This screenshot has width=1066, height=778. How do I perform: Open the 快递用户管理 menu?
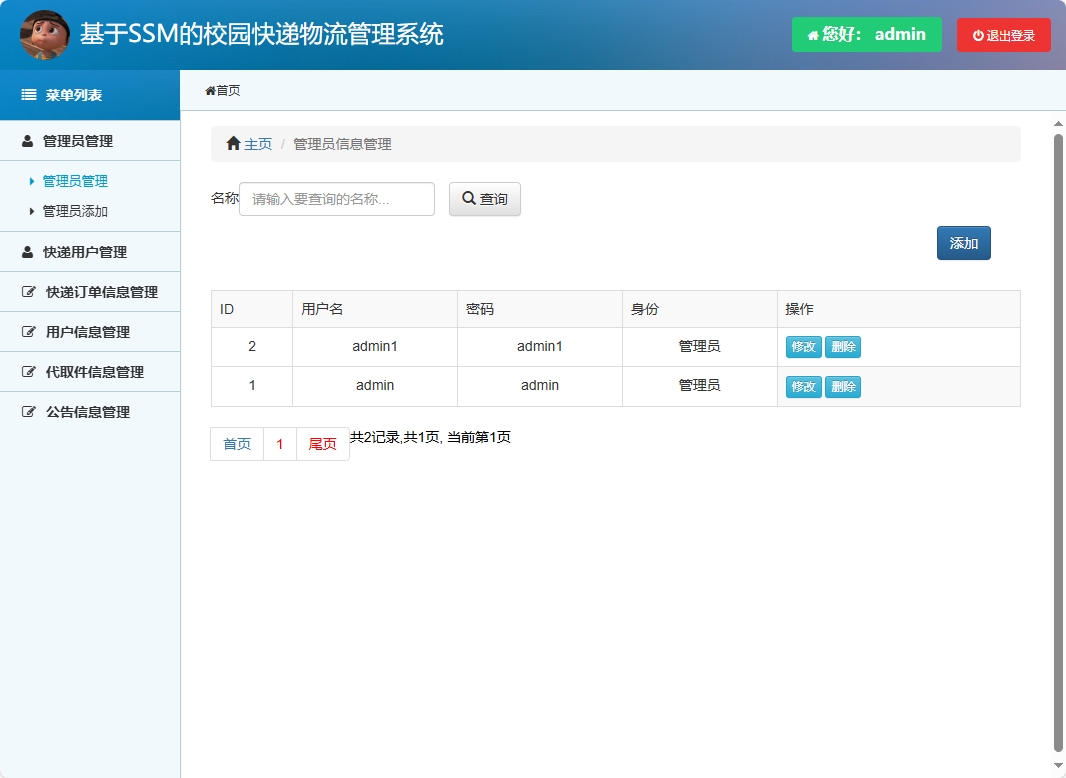coord(79,251)
